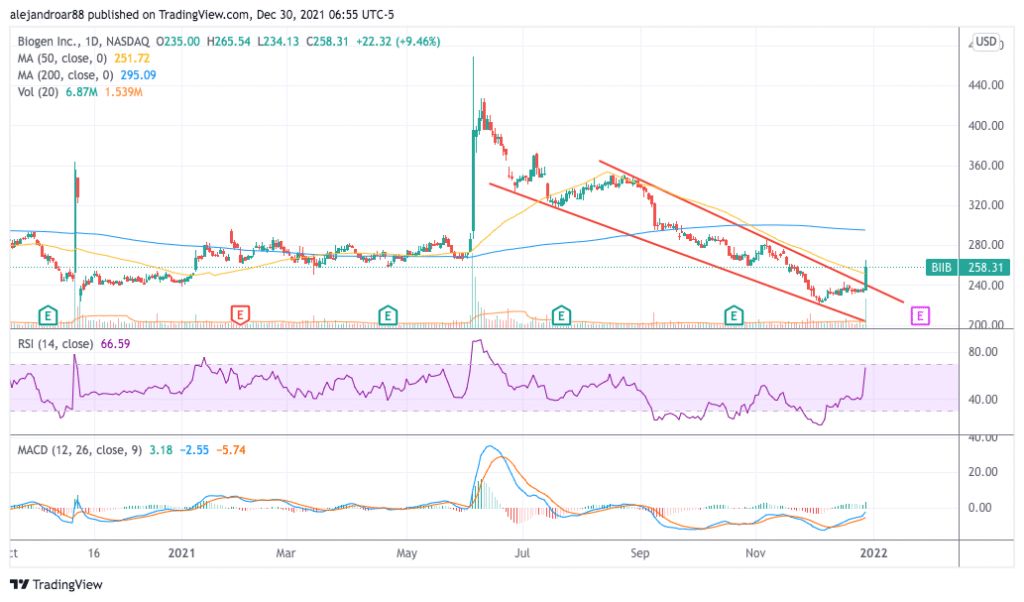Click the 295.09 MA 200 value
Screen dimensions: 1024x602
[138, 75]
